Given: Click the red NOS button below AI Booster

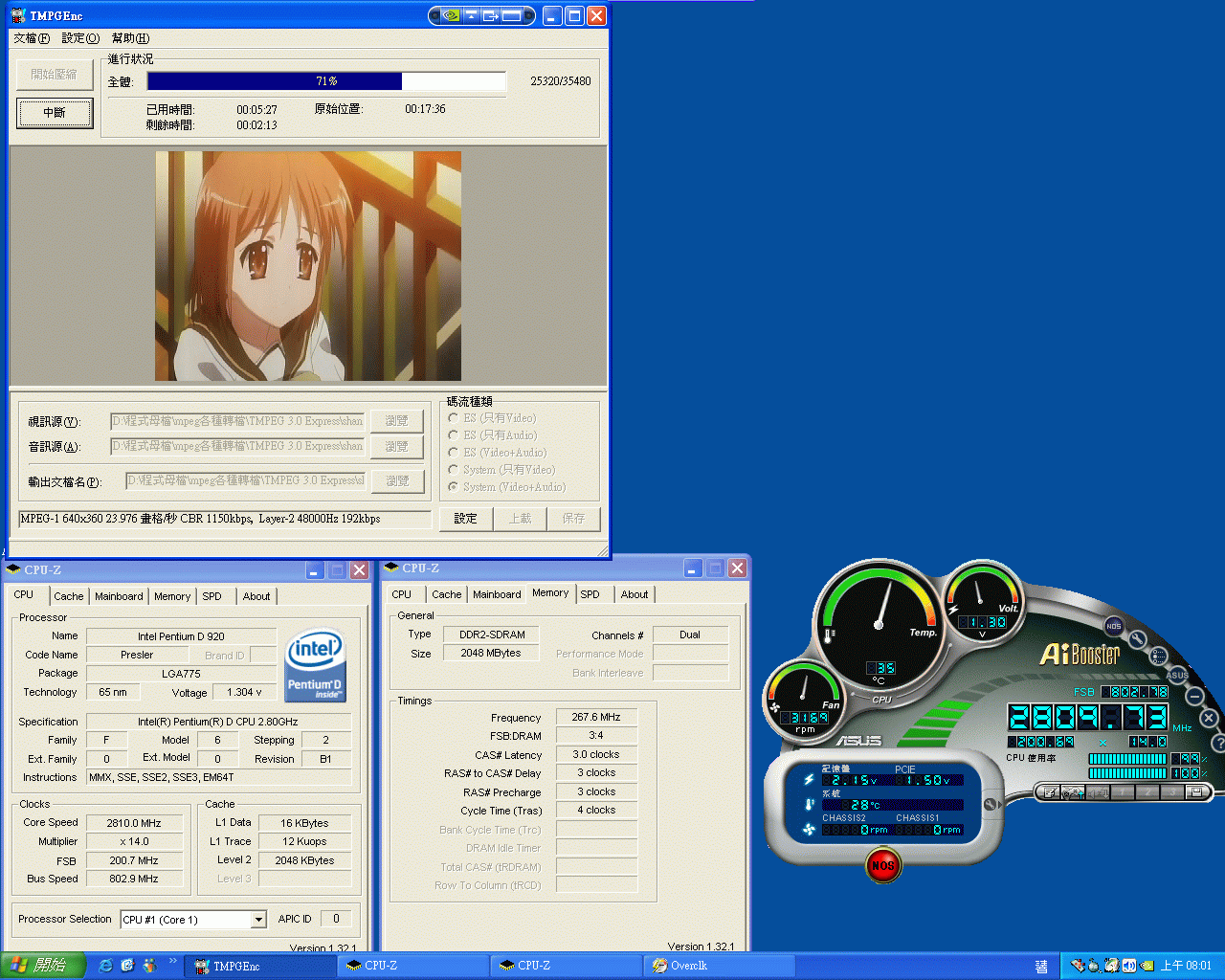Looking at the screenshot, I should pyautogui.click(x=882, y=866).
